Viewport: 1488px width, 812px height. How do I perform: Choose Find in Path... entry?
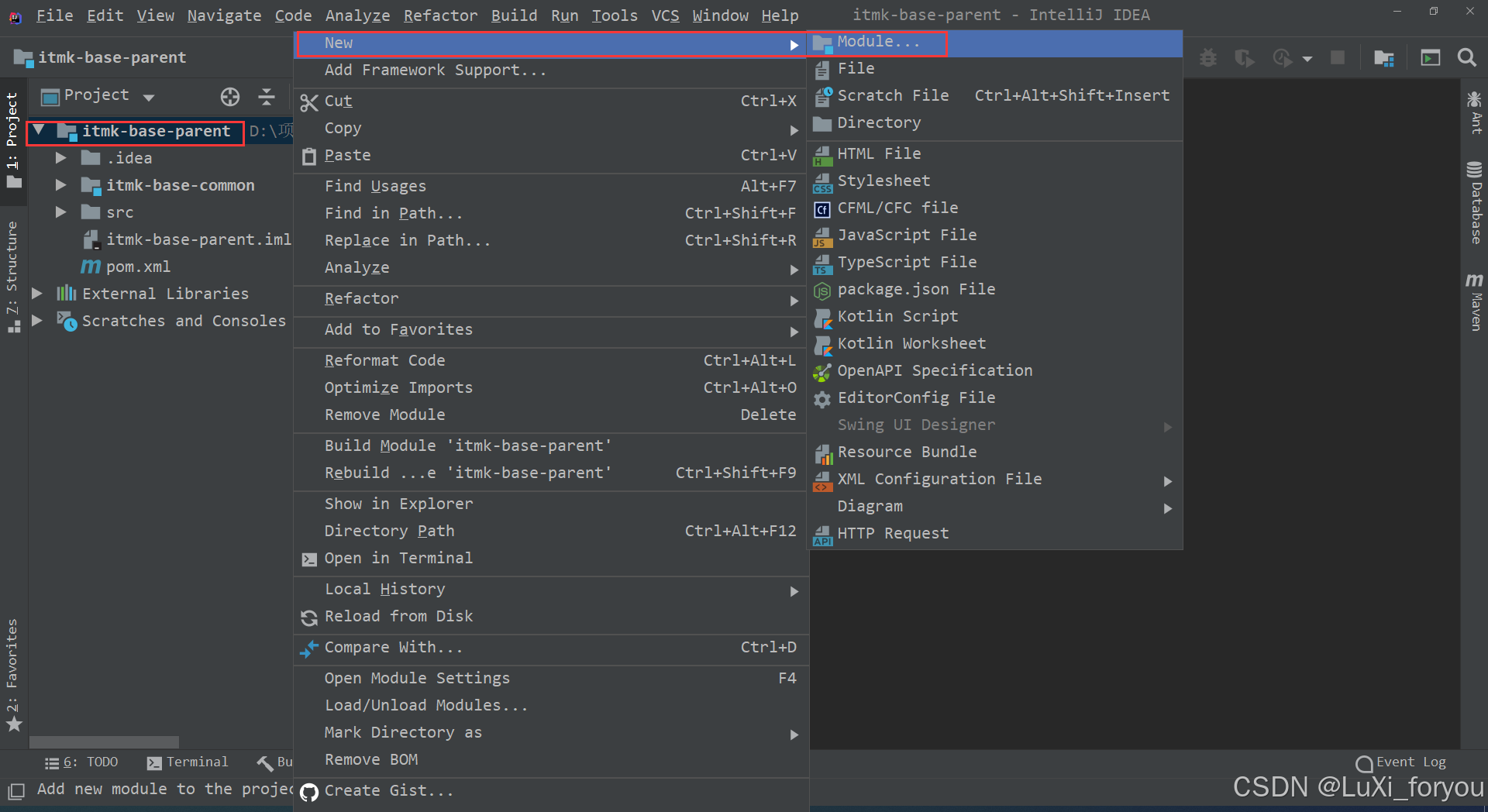tap(550, 214)
